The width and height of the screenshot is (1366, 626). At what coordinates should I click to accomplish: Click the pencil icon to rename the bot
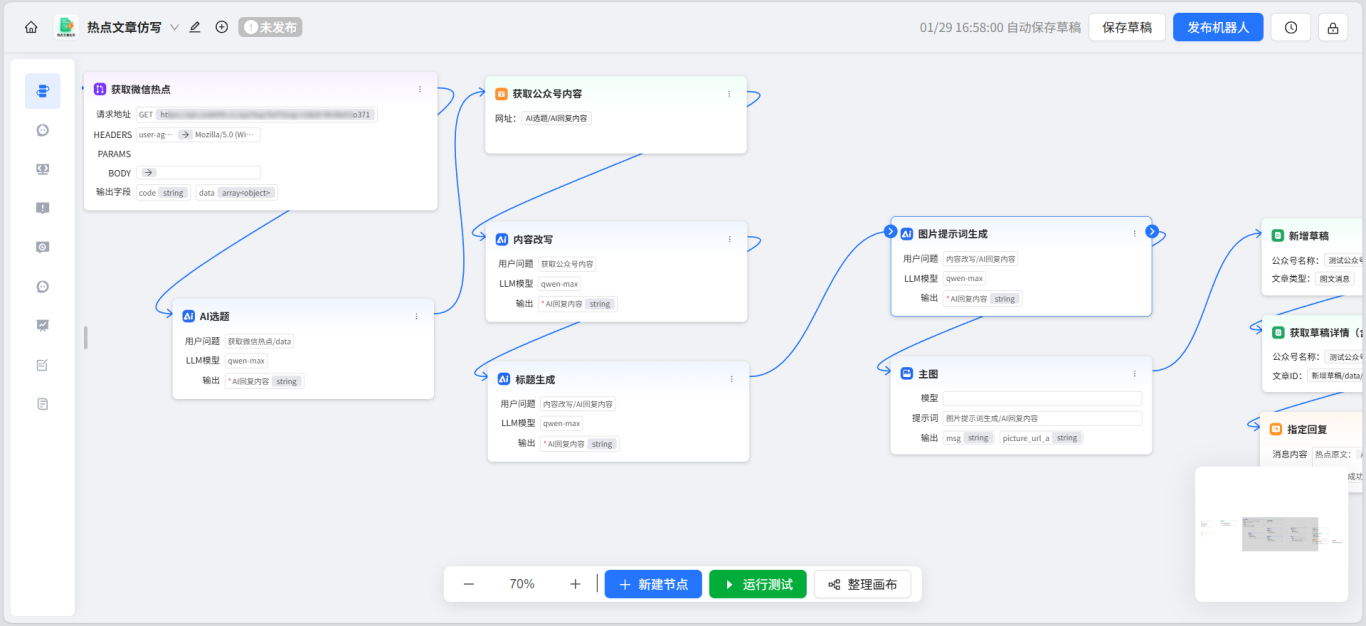[195, 27]
